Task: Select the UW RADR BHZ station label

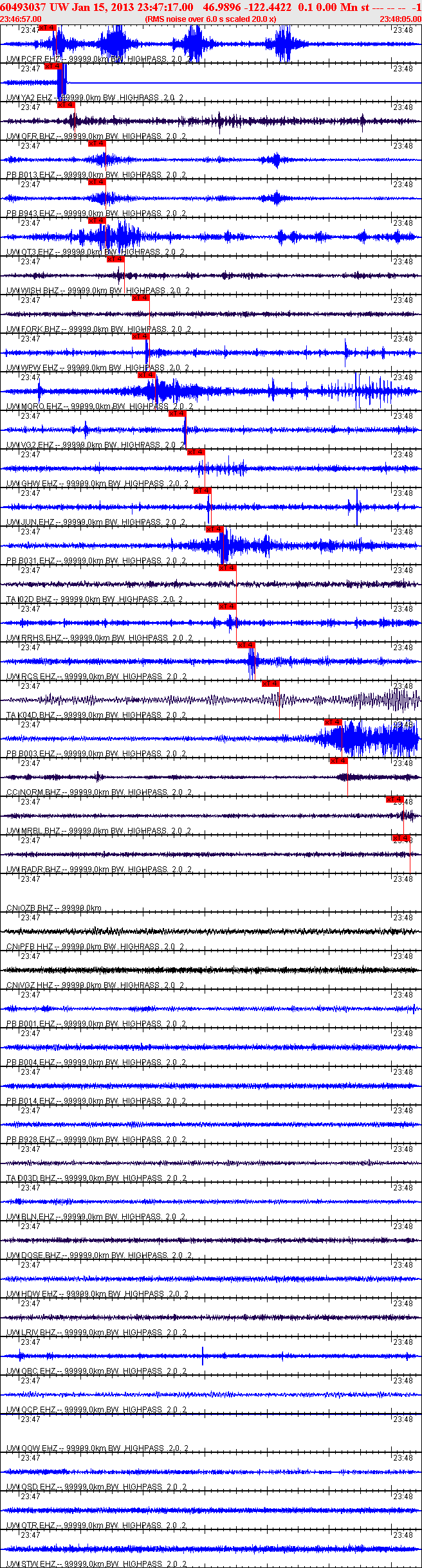Action: point(34,870)
